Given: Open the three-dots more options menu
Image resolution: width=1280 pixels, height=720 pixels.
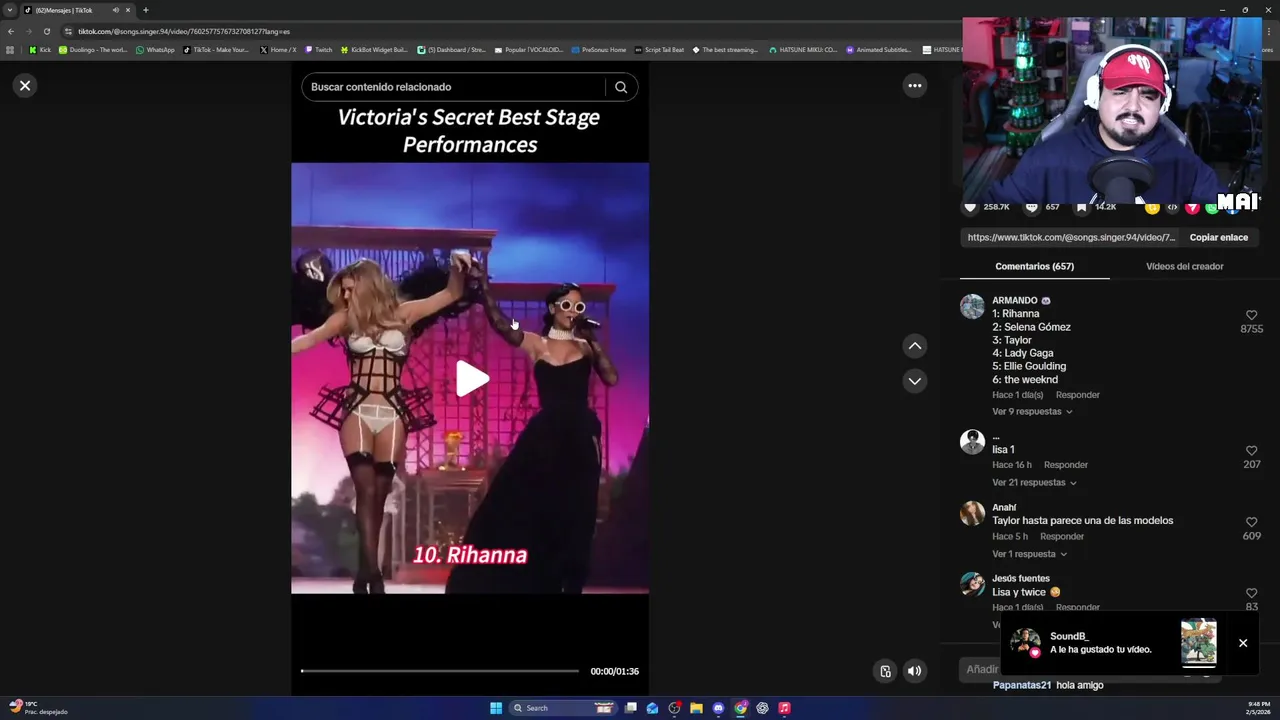Looking at the screenshot, I should click(x=914, y=86).
